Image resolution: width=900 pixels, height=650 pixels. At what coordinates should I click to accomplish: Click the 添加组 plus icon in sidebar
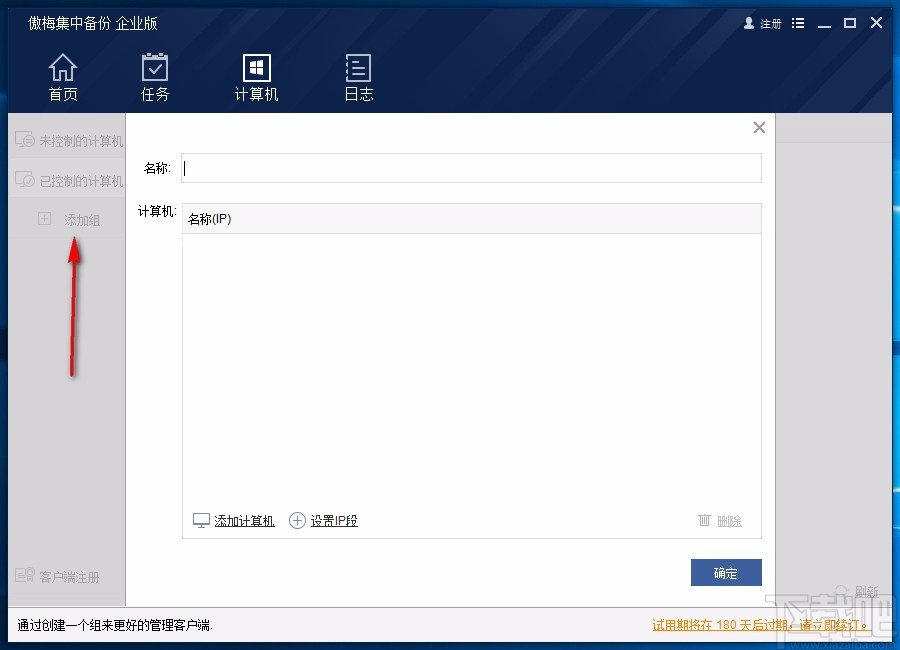click(x=44, y=219)
